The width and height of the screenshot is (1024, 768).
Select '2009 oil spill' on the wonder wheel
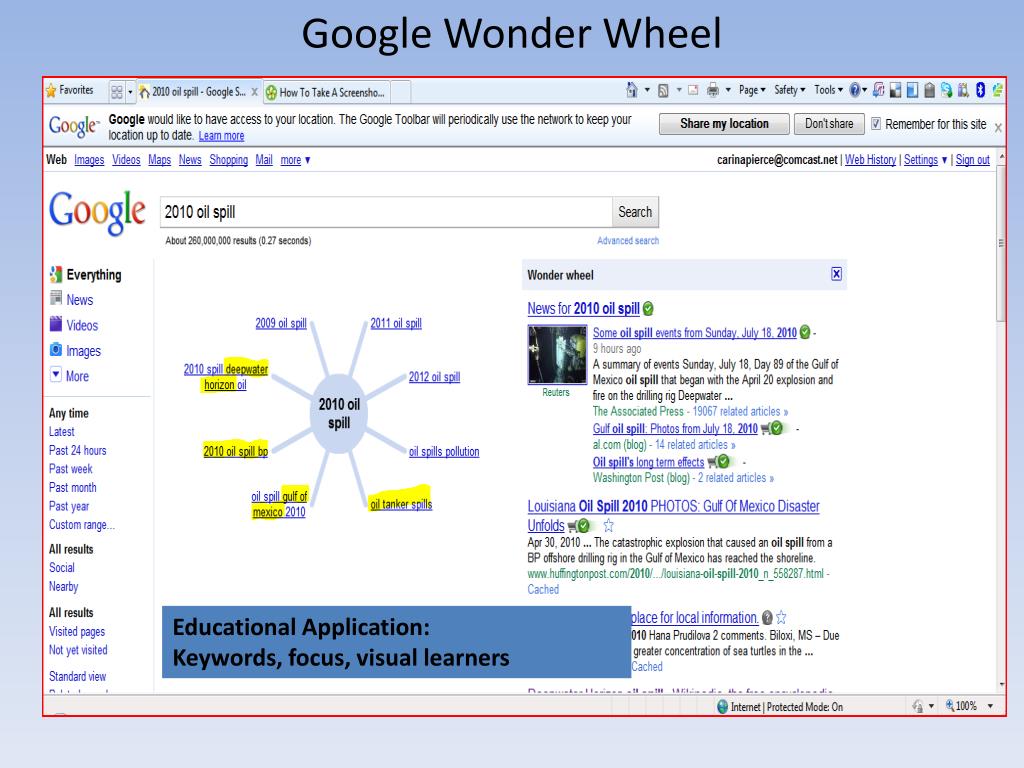[281, 323]
